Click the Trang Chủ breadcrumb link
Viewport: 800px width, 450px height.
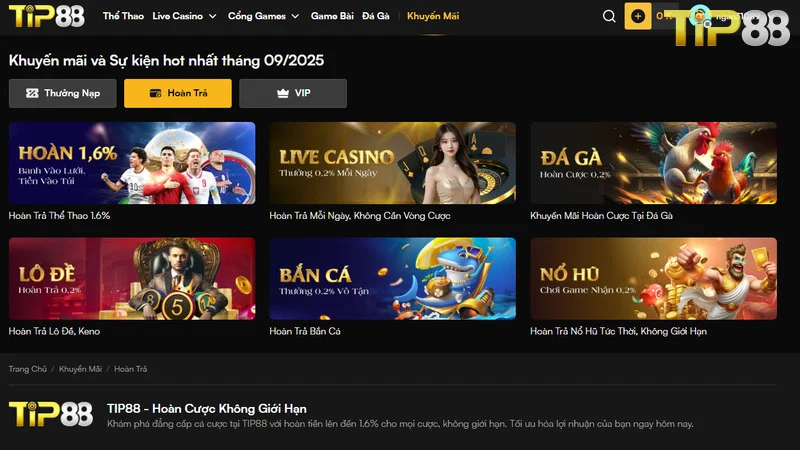28,369
